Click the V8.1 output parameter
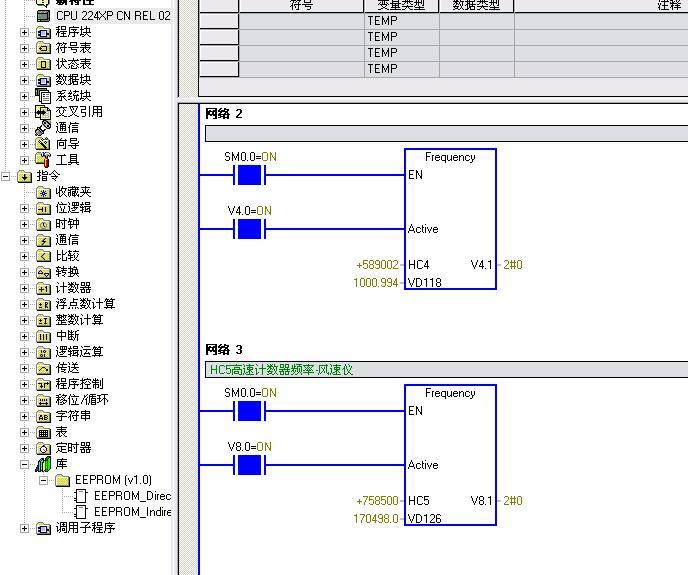 481,501
